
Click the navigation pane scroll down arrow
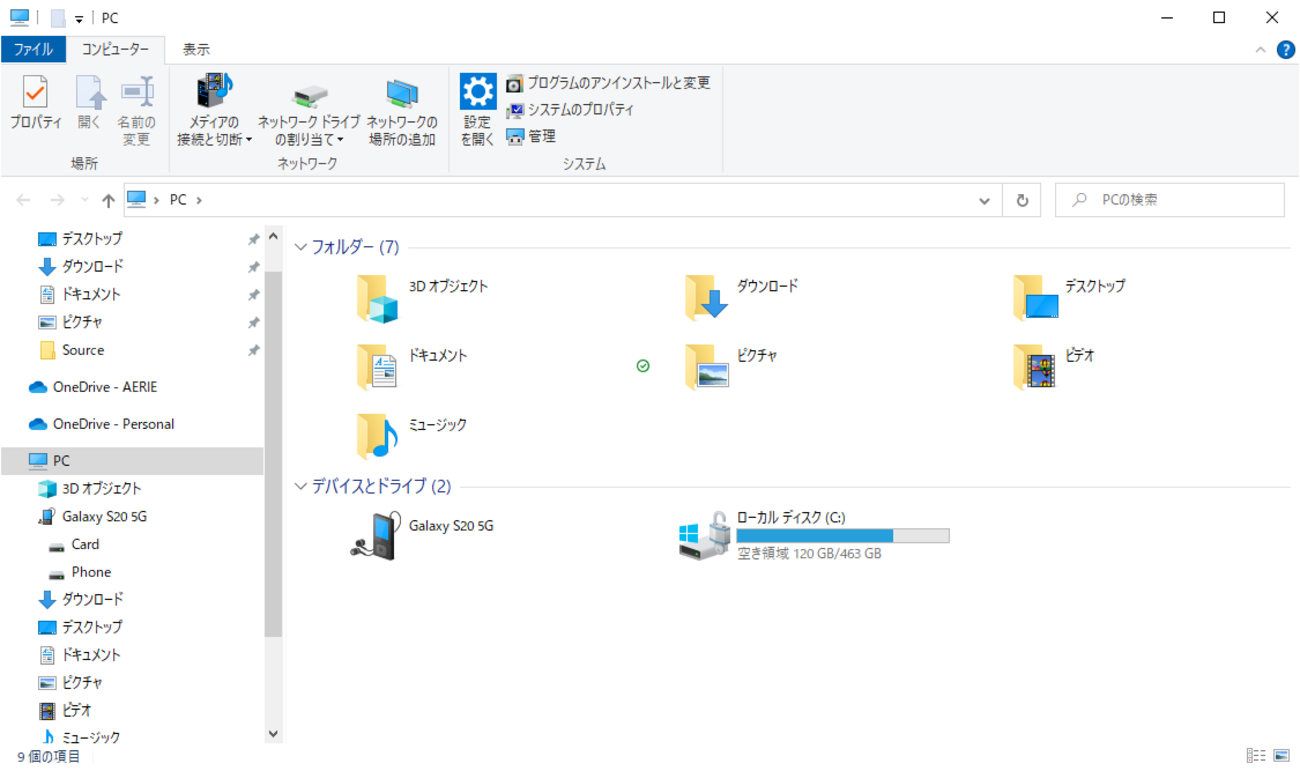click(x=274, y=734)
